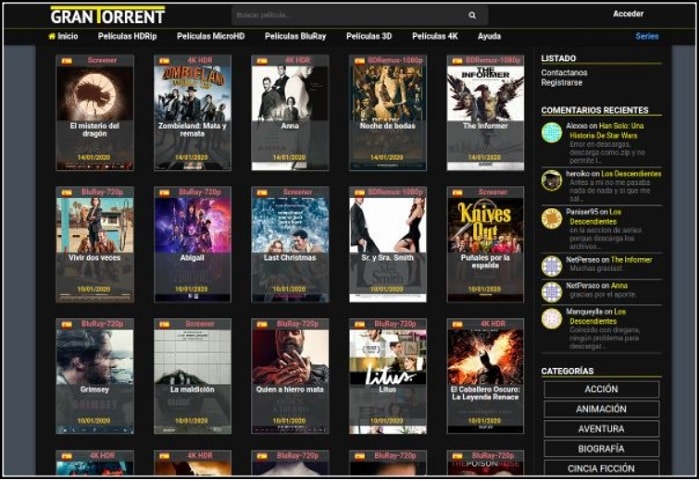Open Sr. y Sra. Smith poster
The image size is (700, 481).
tap(388, 244)
